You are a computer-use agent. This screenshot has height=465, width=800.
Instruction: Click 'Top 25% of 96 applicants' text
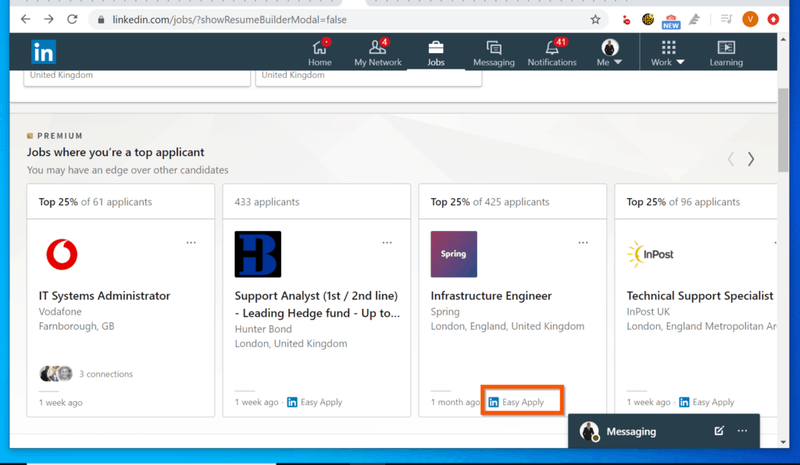click(683, 202)
